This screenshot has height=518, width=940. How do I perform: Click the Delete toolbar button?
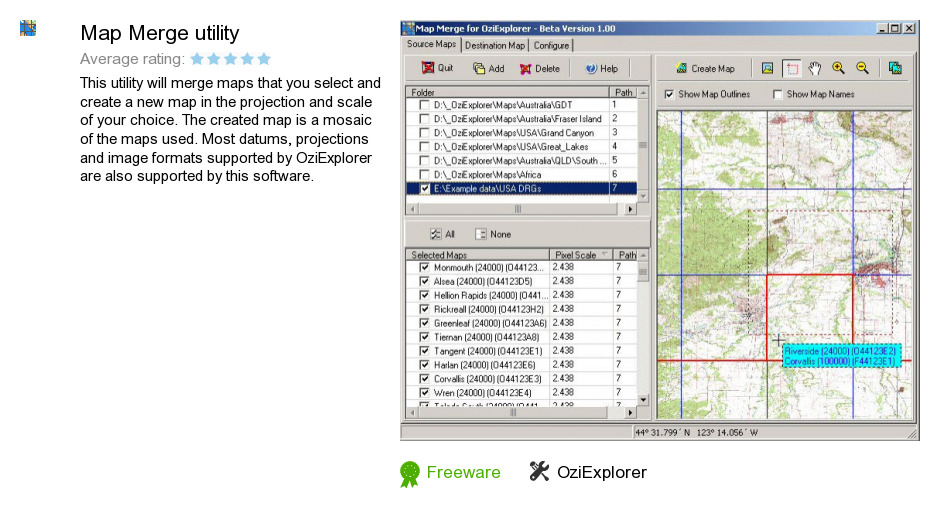click(x=540, y=68)
